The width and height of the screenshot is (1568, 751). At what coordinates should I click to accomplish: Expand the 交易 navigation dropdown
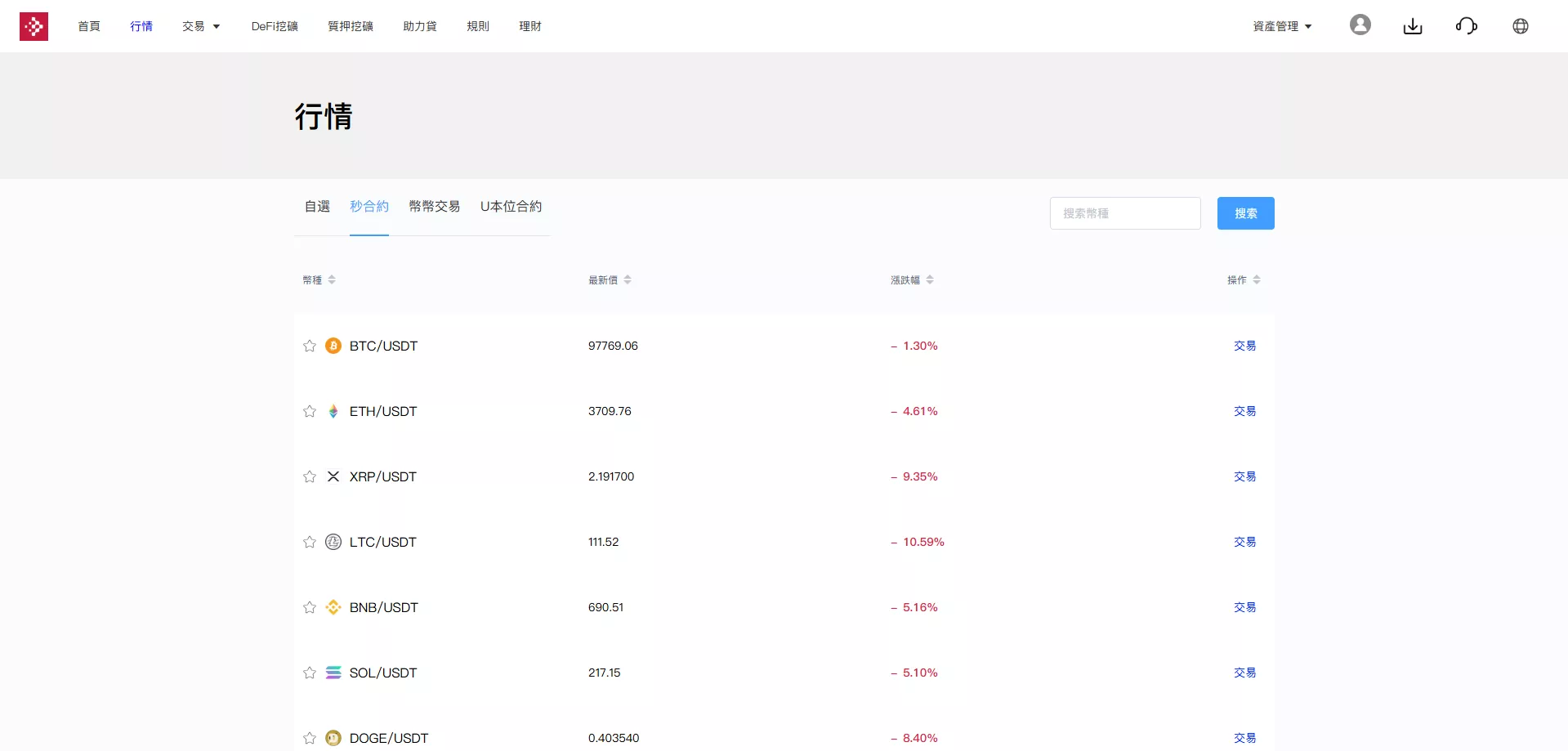[200, 25]
